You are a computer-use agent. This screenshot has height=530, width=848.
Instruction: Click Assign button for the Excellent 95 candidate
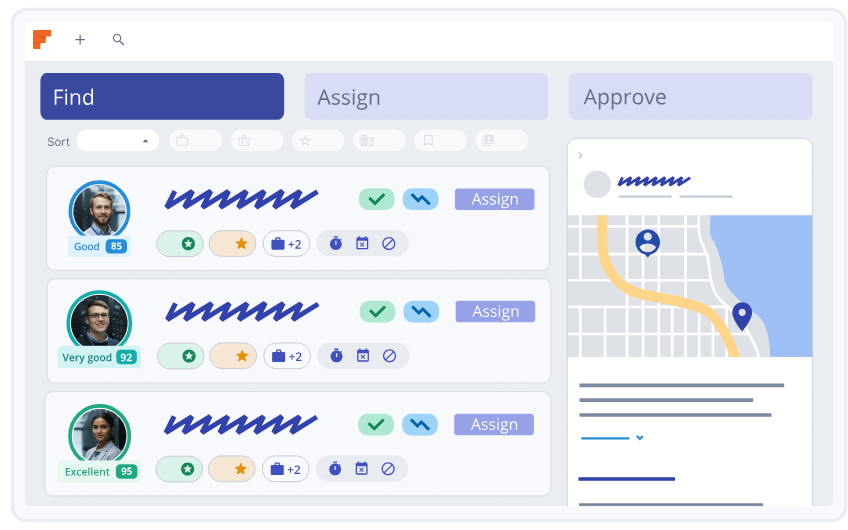pos(494,424)
